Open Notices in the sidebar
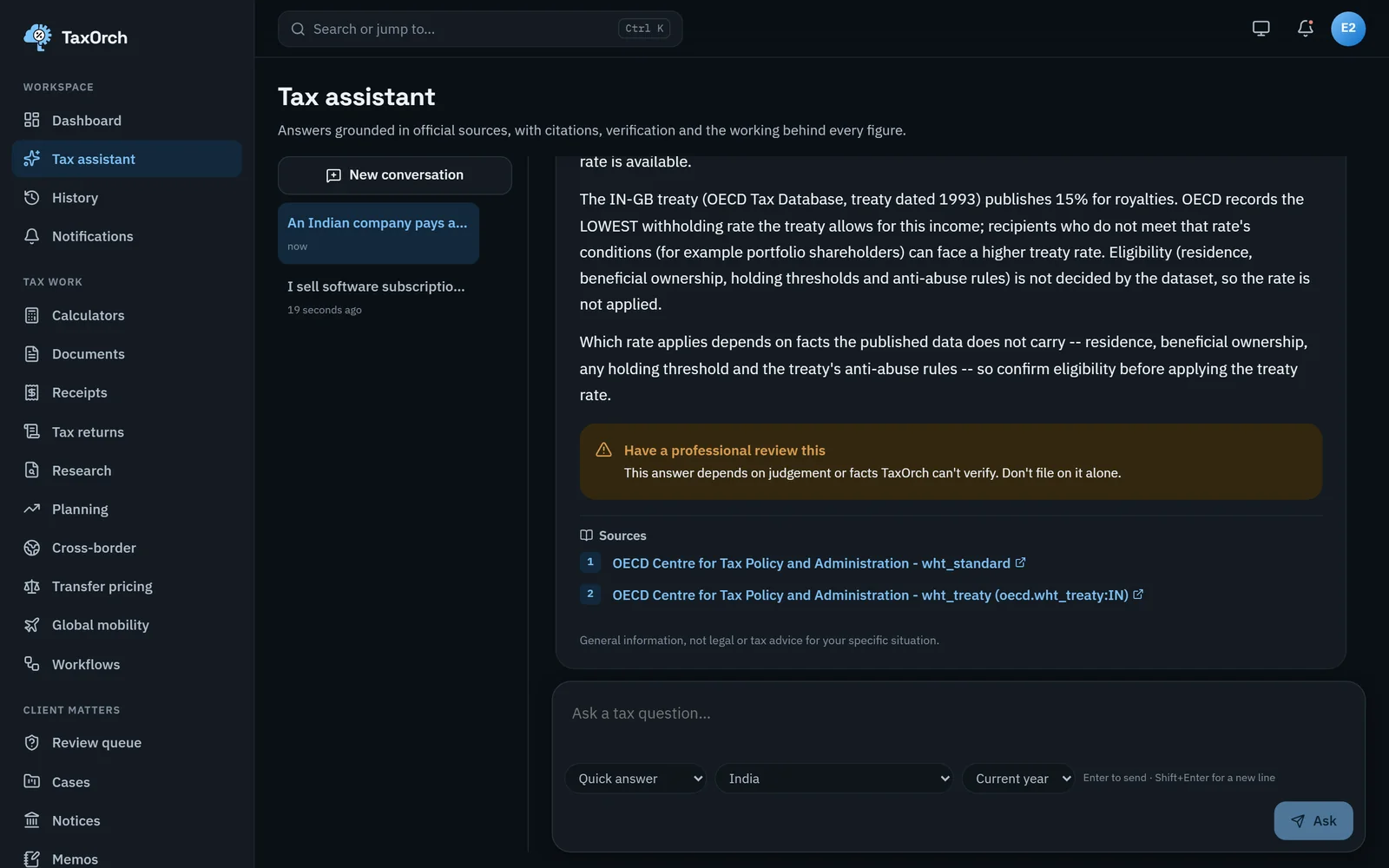This screenshot has width=1389, height=868. [127, 820]
